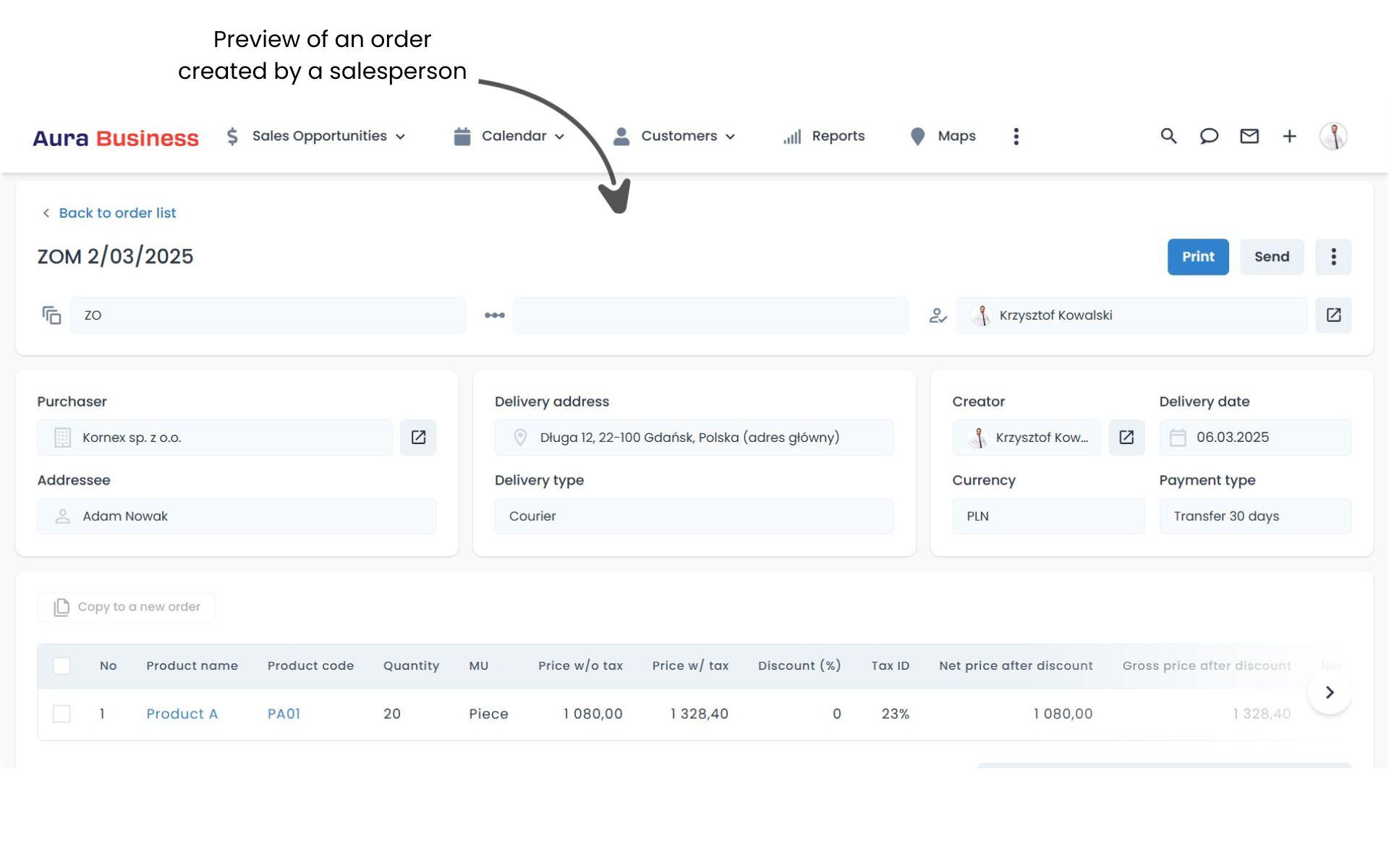This screenshot has height=868, width=1389.
Task: Click the 23% tax cell
Action: [895, 714]
